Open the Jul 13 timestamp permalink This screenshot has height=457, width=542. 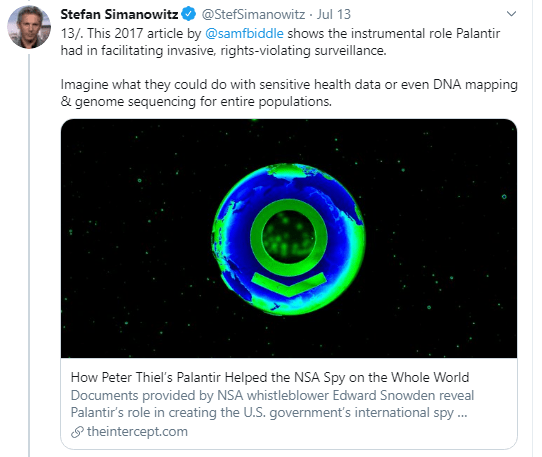pos(334,15)
